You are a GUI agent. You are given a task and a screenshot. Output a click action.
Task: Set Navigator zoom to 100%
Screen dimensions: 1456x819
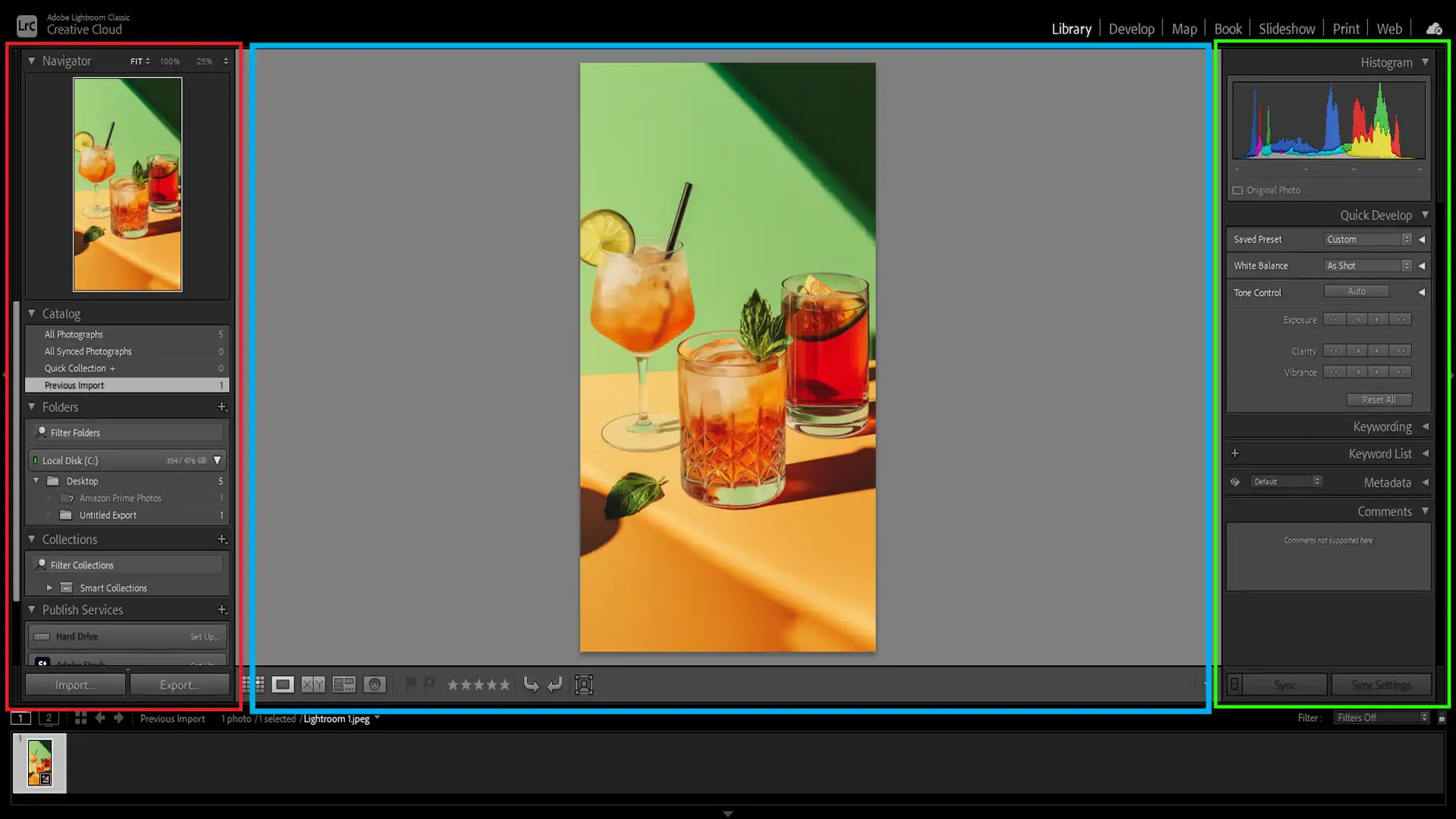point(170,61)
